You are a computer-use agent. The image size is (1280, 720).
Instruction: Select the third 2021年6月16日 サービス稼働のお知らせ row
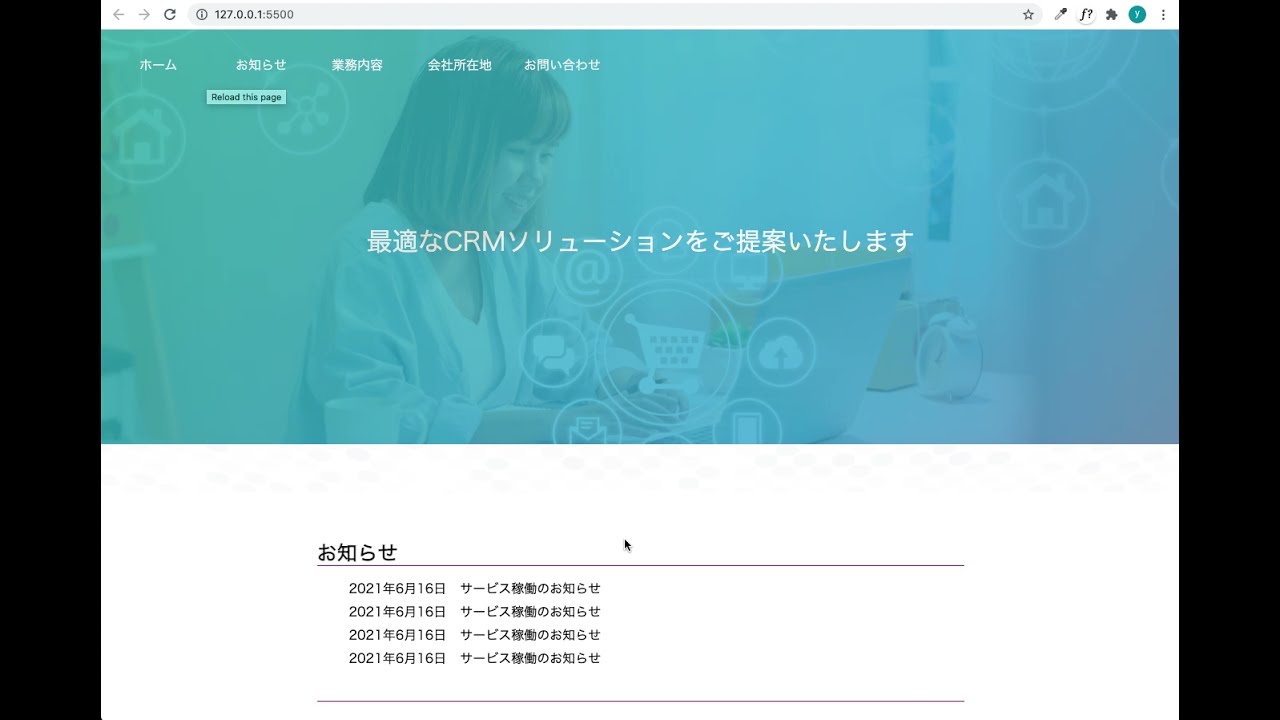(x=475, y=635)
